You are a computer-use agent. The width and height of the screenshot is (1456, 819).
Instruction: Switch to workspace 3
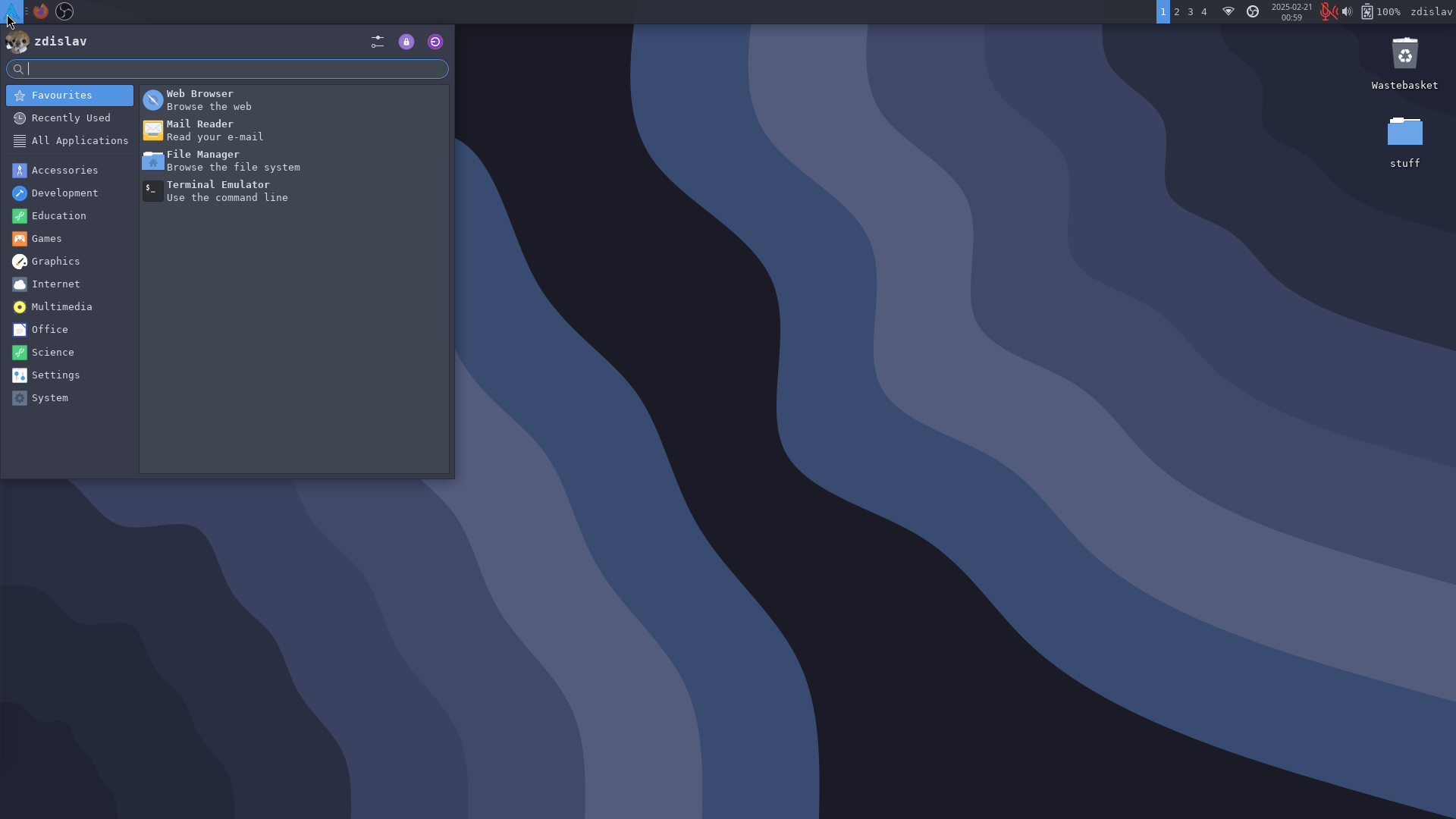[x=1191, y=11]
